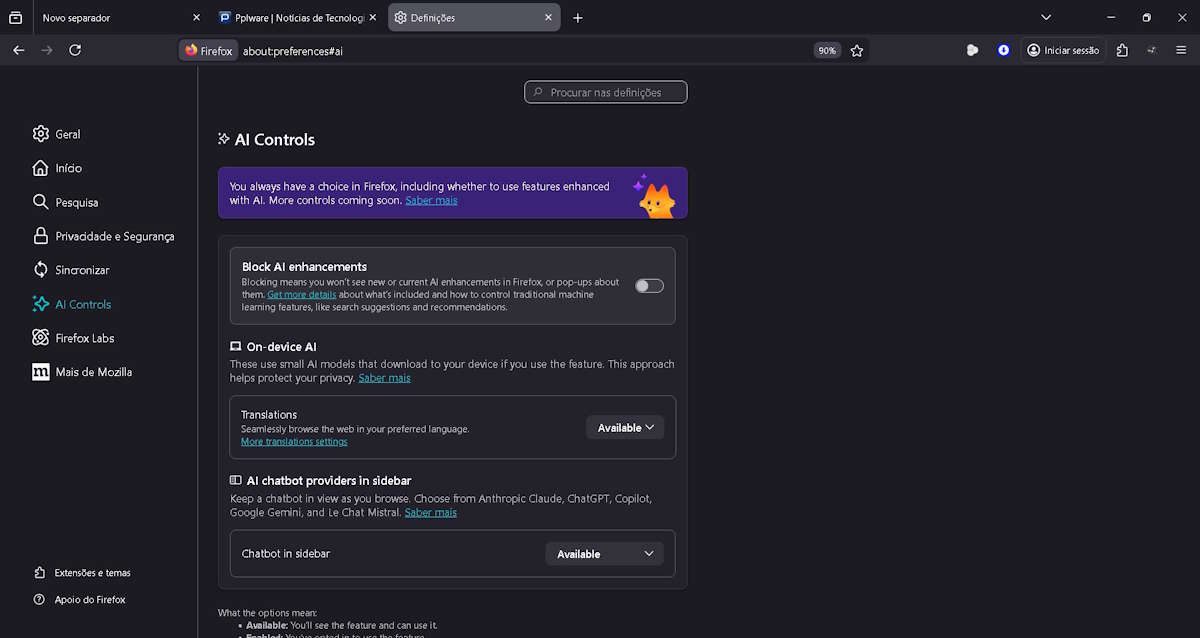Viewport: 1200px width, 638px height.
Task: Expand the Translations Available dropdown
Action: pos(625,428)
